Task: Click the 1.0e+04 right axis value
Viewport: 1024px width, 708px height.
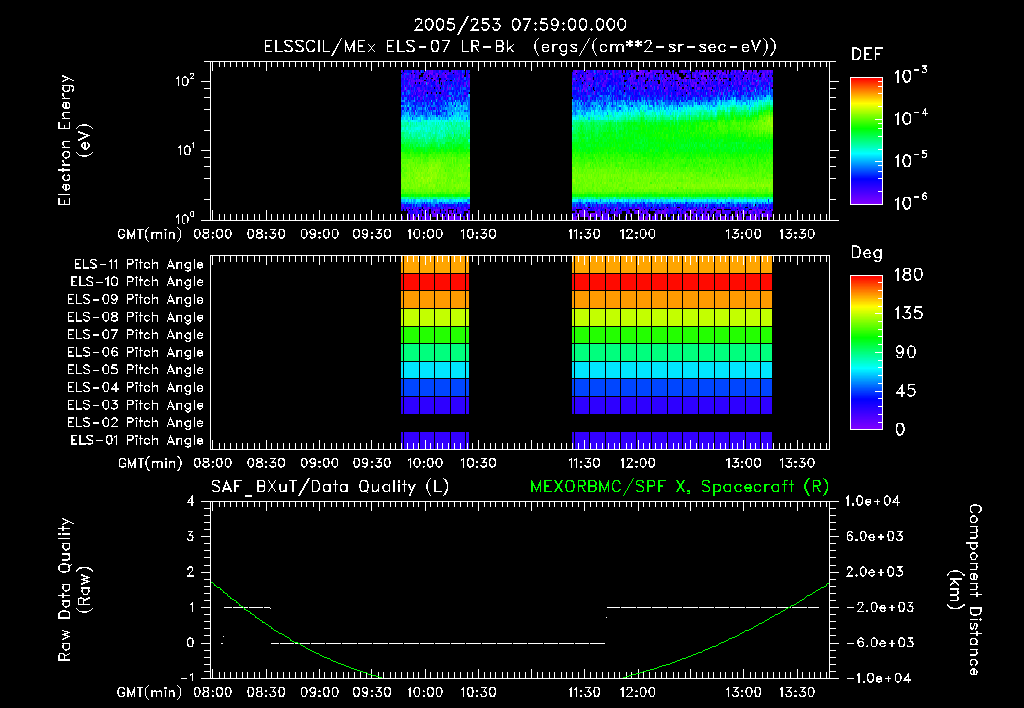Action: pos(872,502)
